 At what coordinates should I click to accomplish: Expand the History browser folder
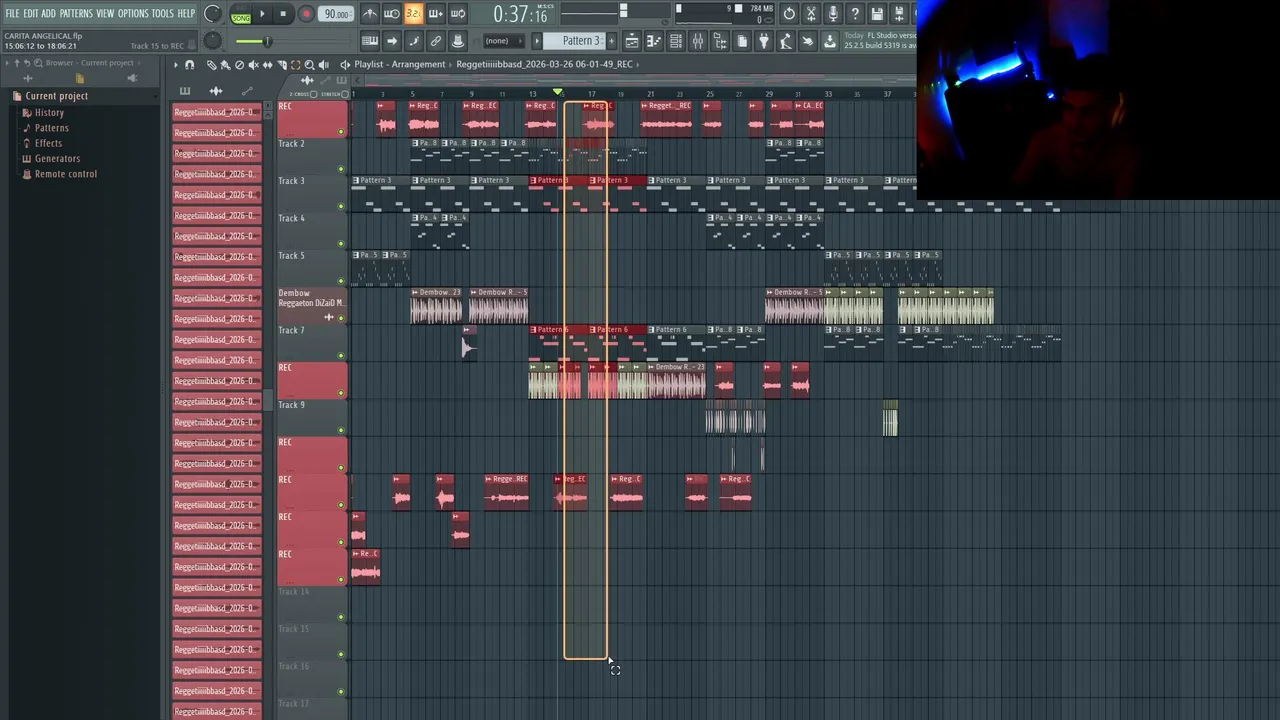click(x=49, y=113)
